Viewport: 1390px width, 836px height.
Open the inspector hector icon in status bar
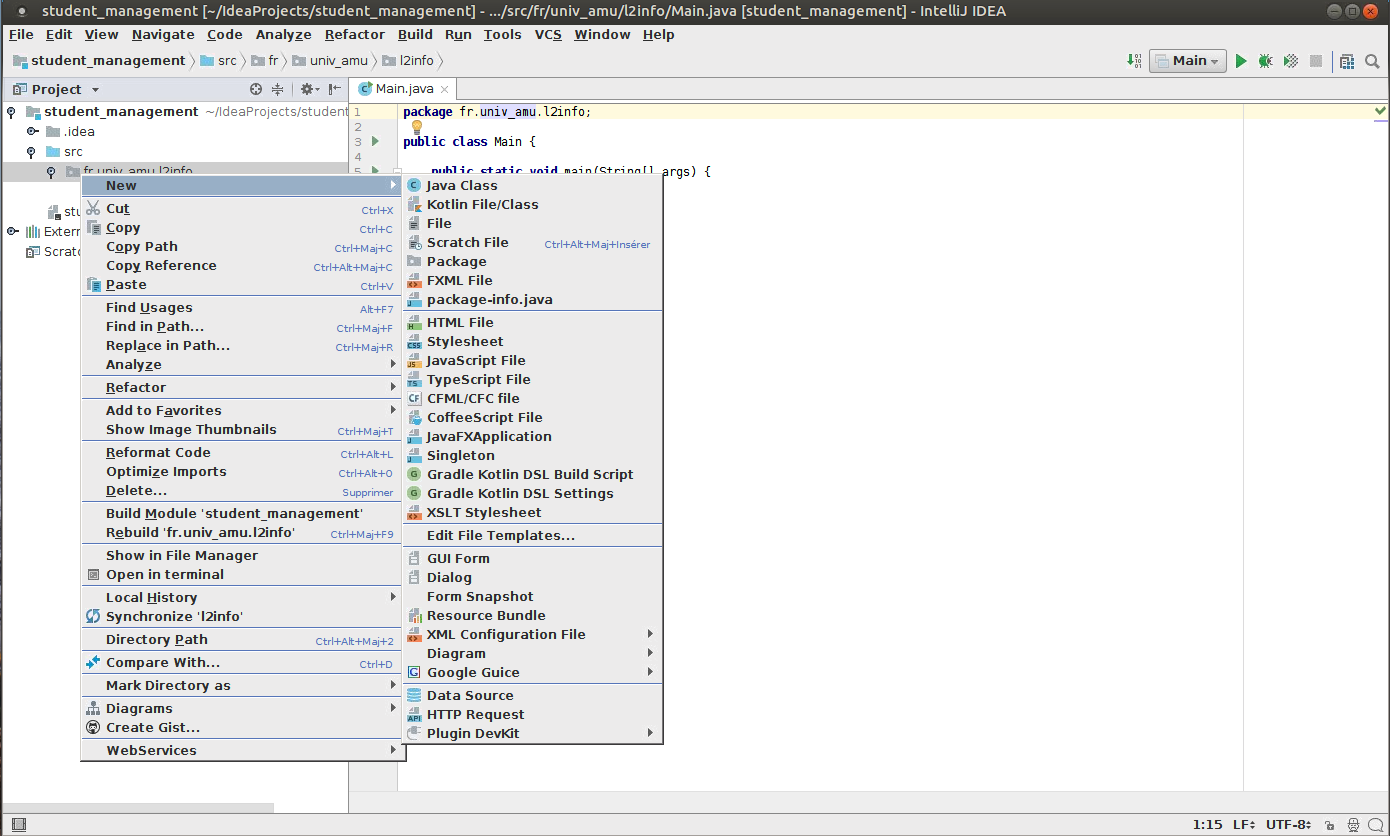(x=1353, y=825)
